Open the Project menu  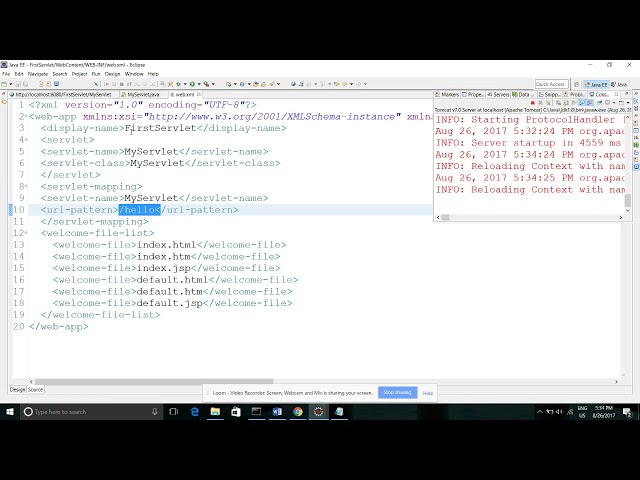coord(80,74)
